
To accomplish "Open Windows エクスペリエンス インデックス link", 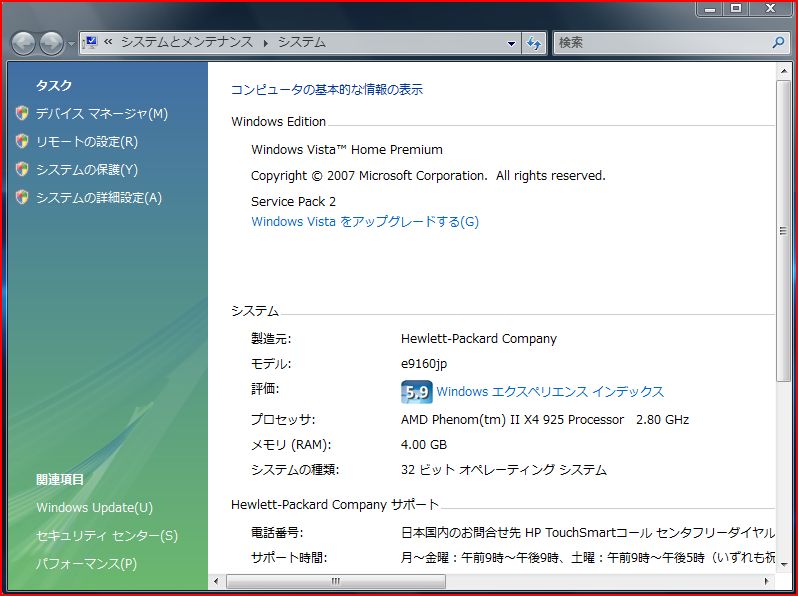I will coord(550,392).
